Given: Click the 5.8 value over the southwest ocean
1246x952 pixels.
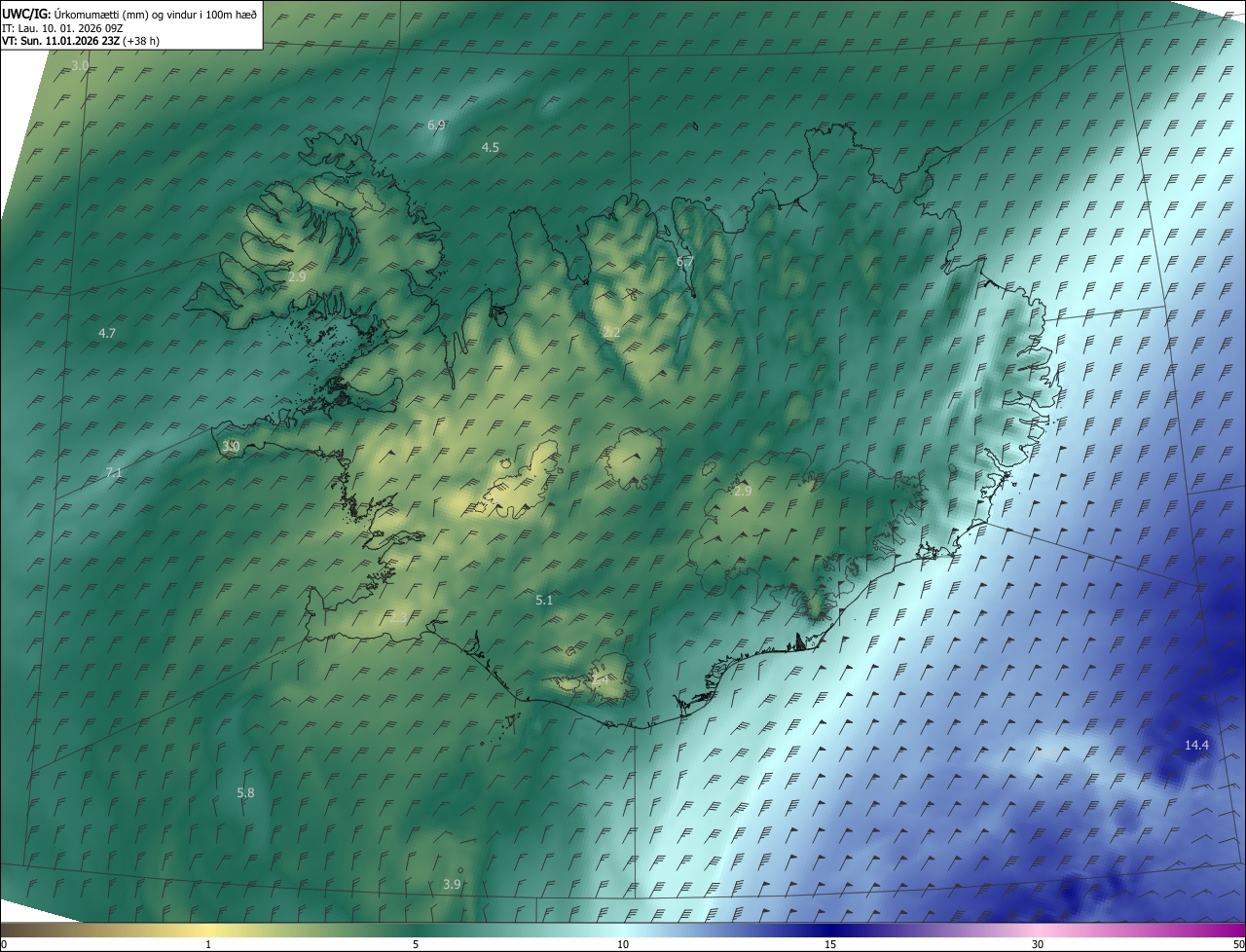Looking at the screenshot, I should click(245, 793).
